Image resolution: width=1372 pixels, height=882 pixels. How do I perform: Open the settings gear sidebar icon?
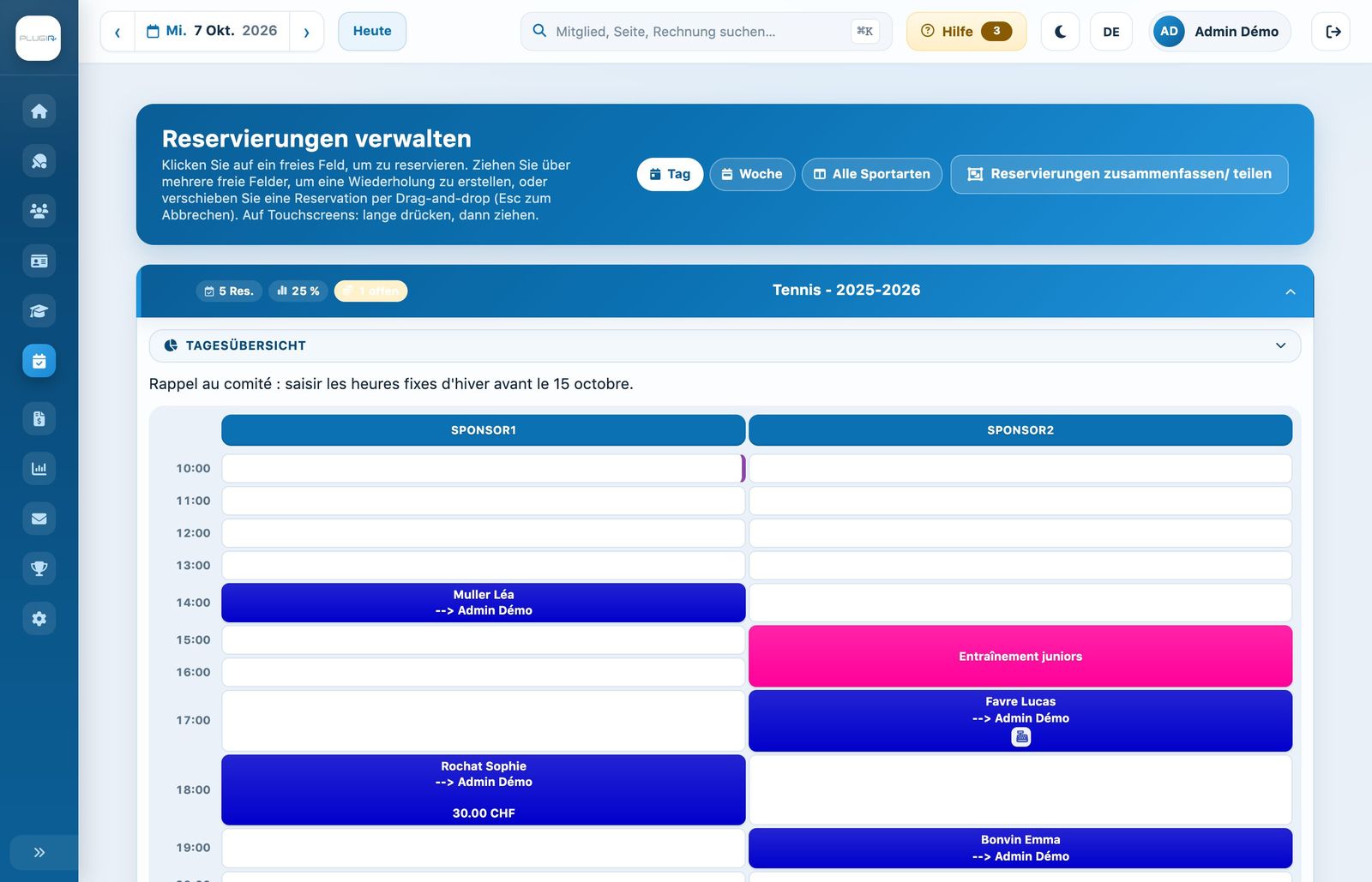[x=39, y=618]
